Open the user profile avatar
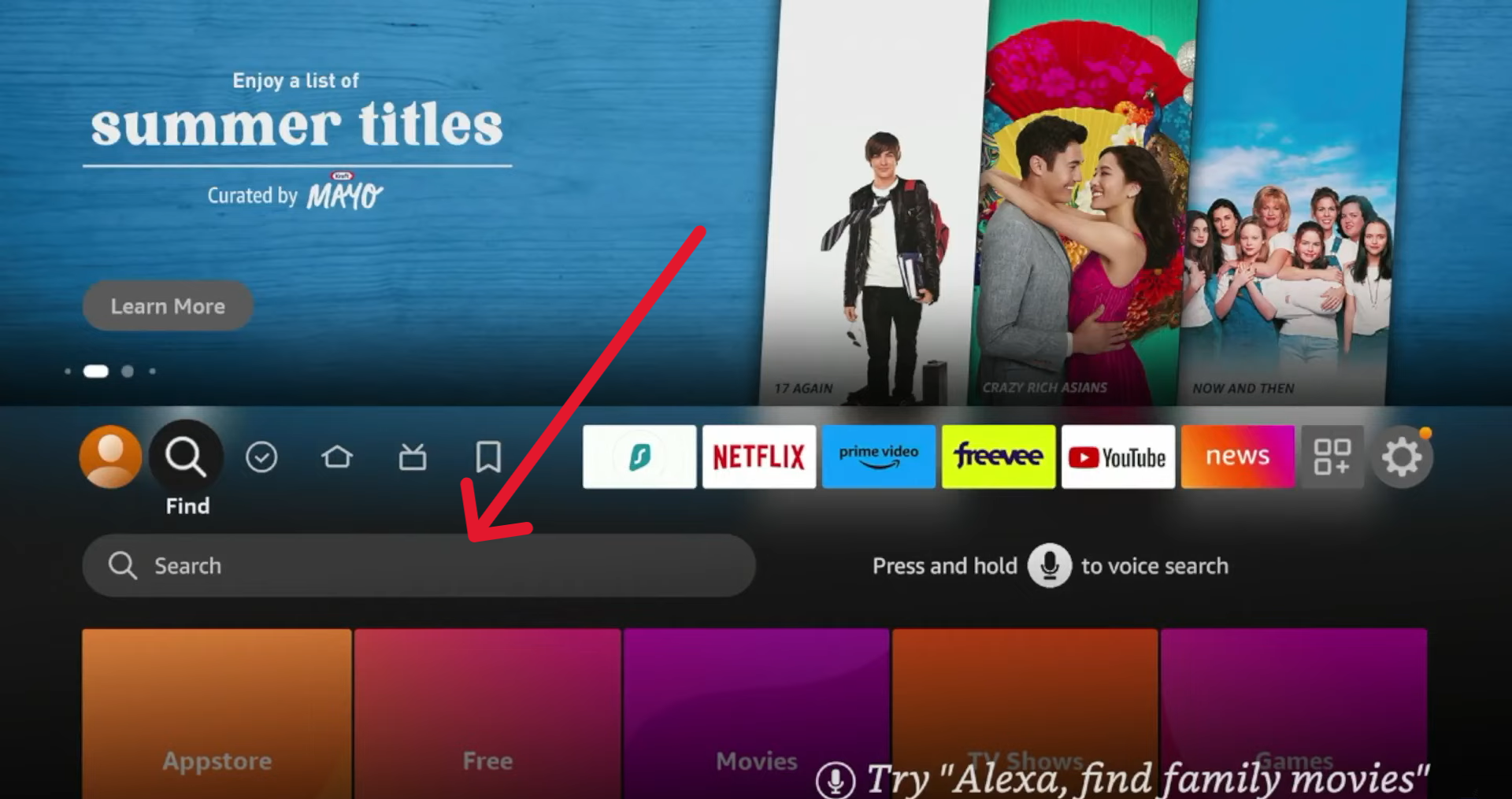 pos(110,457)
